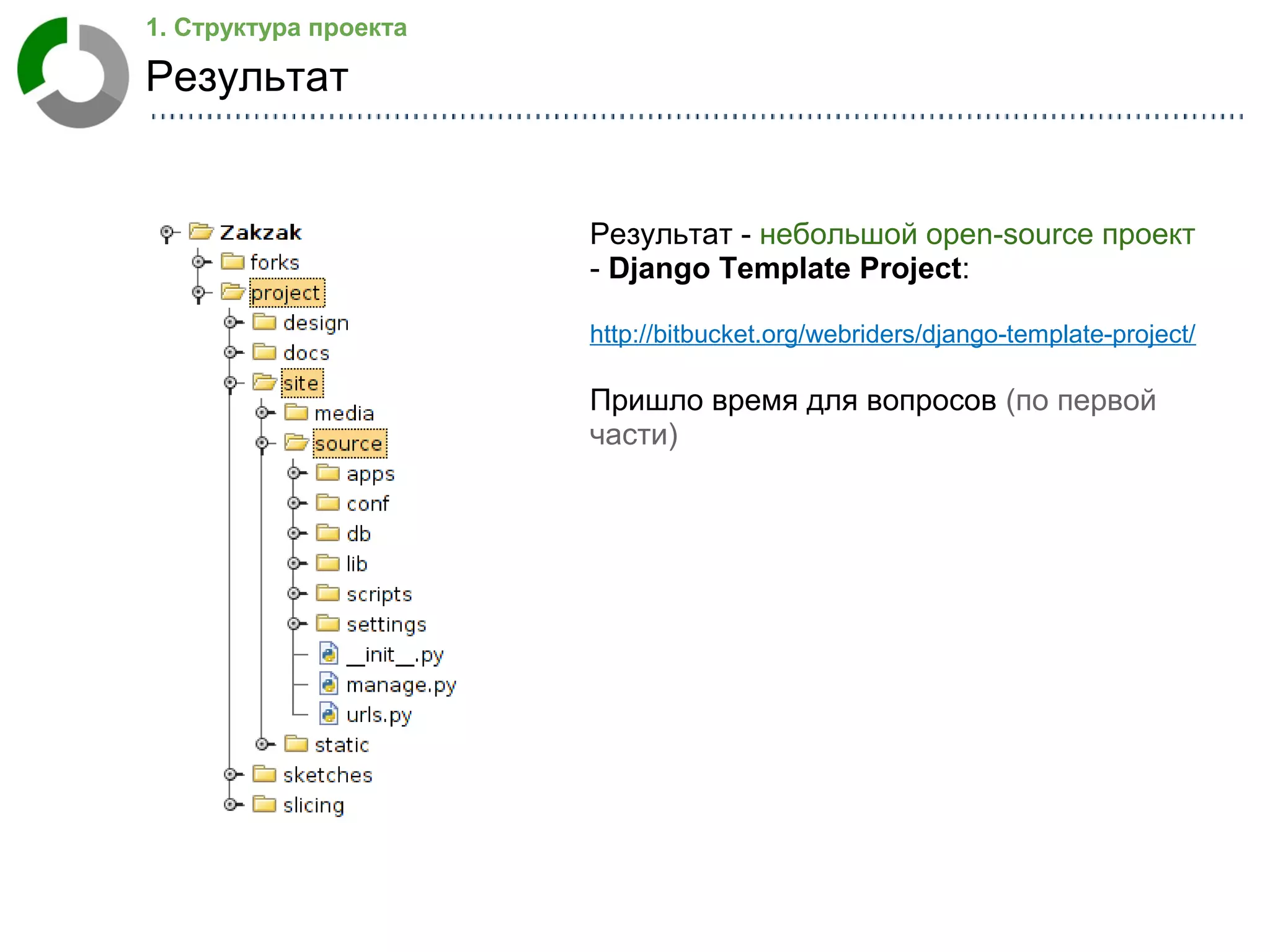Screen dimensions: 1270x952
Task: Click the open site folder icon
Action: [264, 382]
